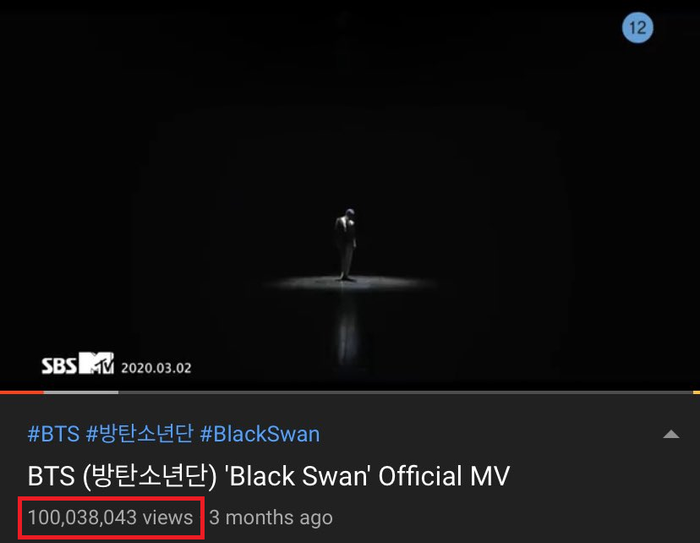Click the BTS text in the video title

pyautogui.click(x=51, y=476)
